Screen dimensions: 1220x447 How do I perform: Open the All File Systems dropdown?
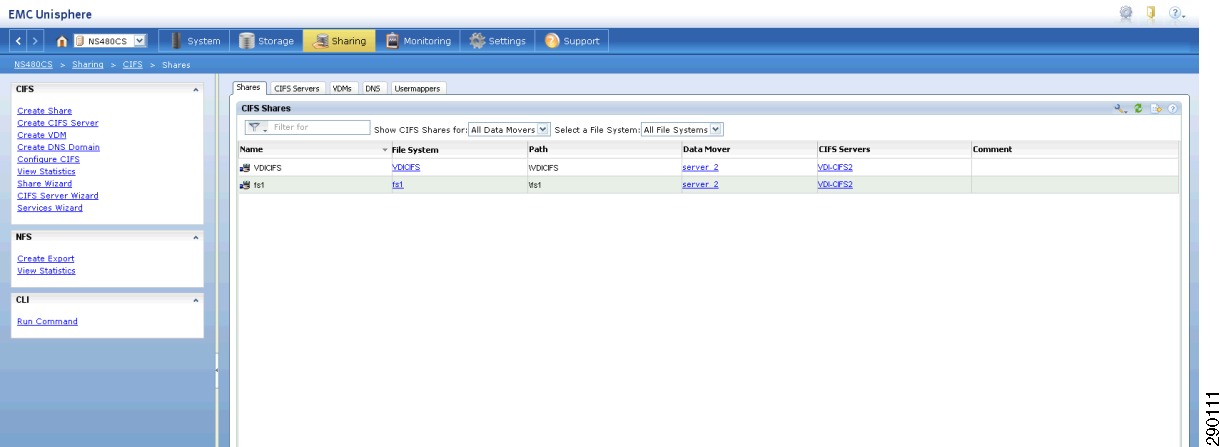[682, 128]
